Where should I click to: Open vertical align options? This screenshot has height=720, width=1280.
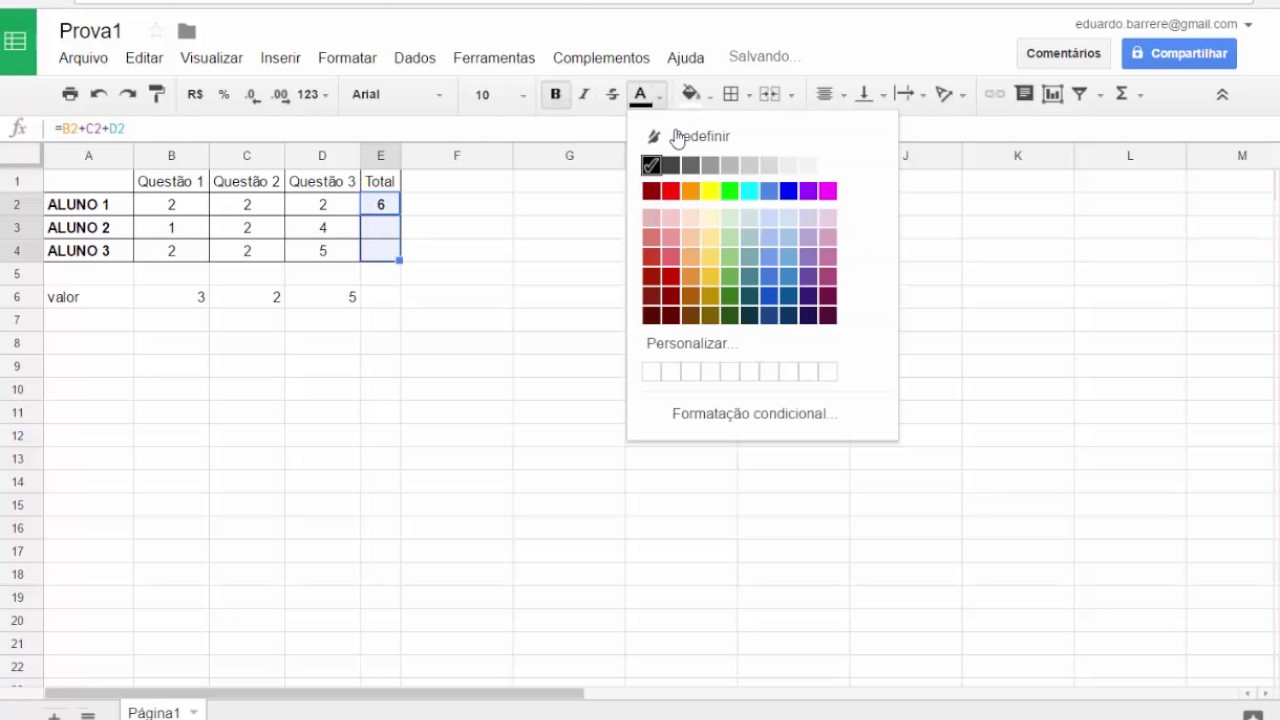[864, 94]
